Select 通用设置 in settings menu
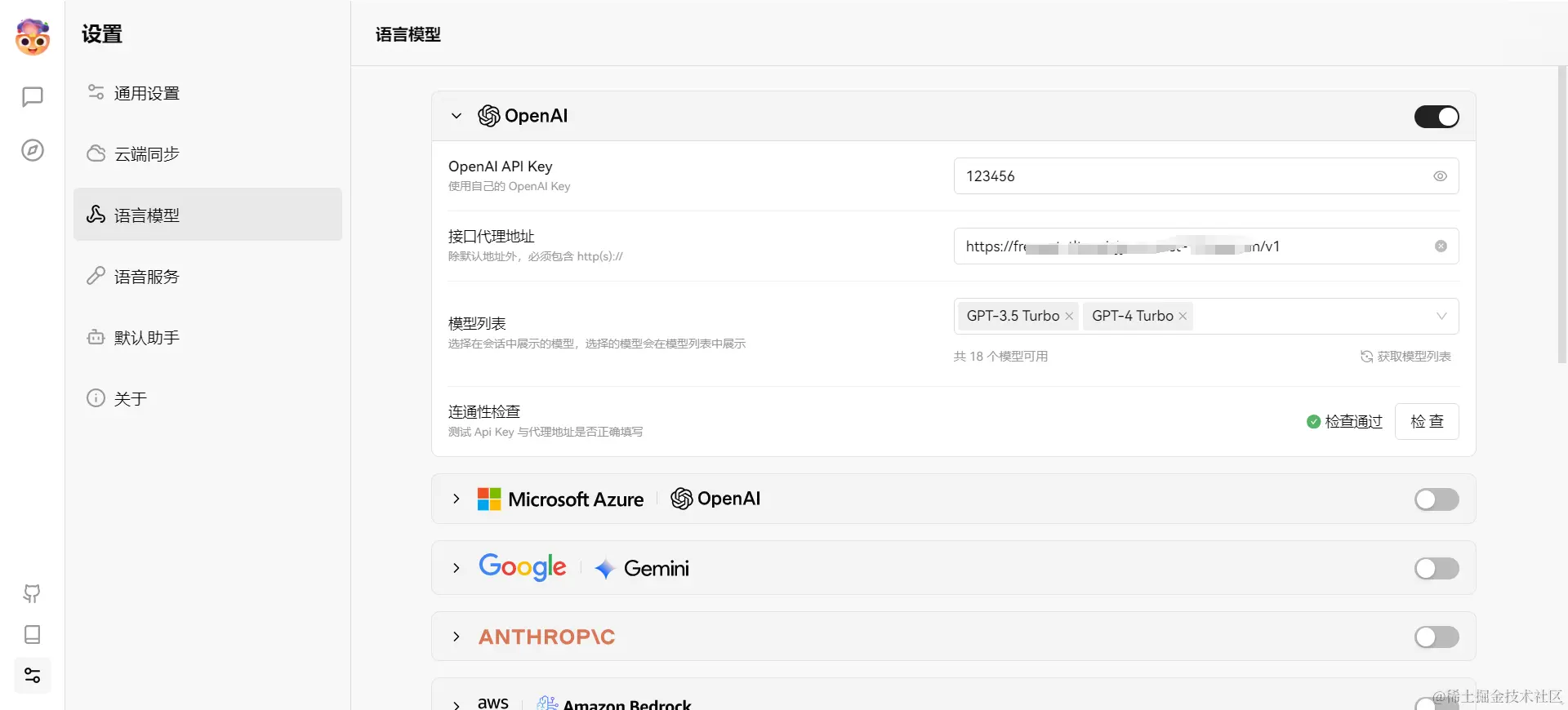 207,93
